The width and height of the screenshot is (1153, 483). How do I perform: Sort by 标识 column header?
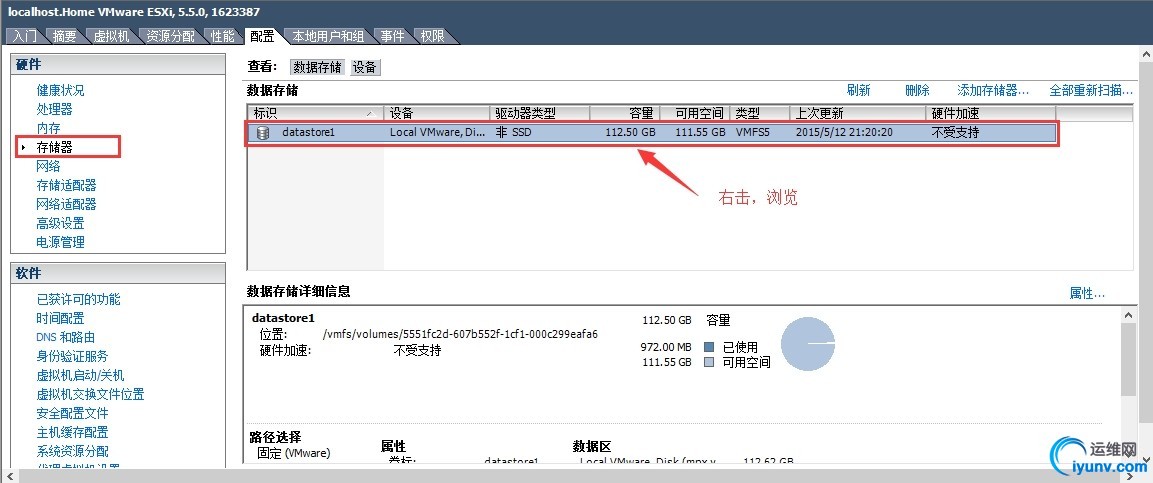316,113
